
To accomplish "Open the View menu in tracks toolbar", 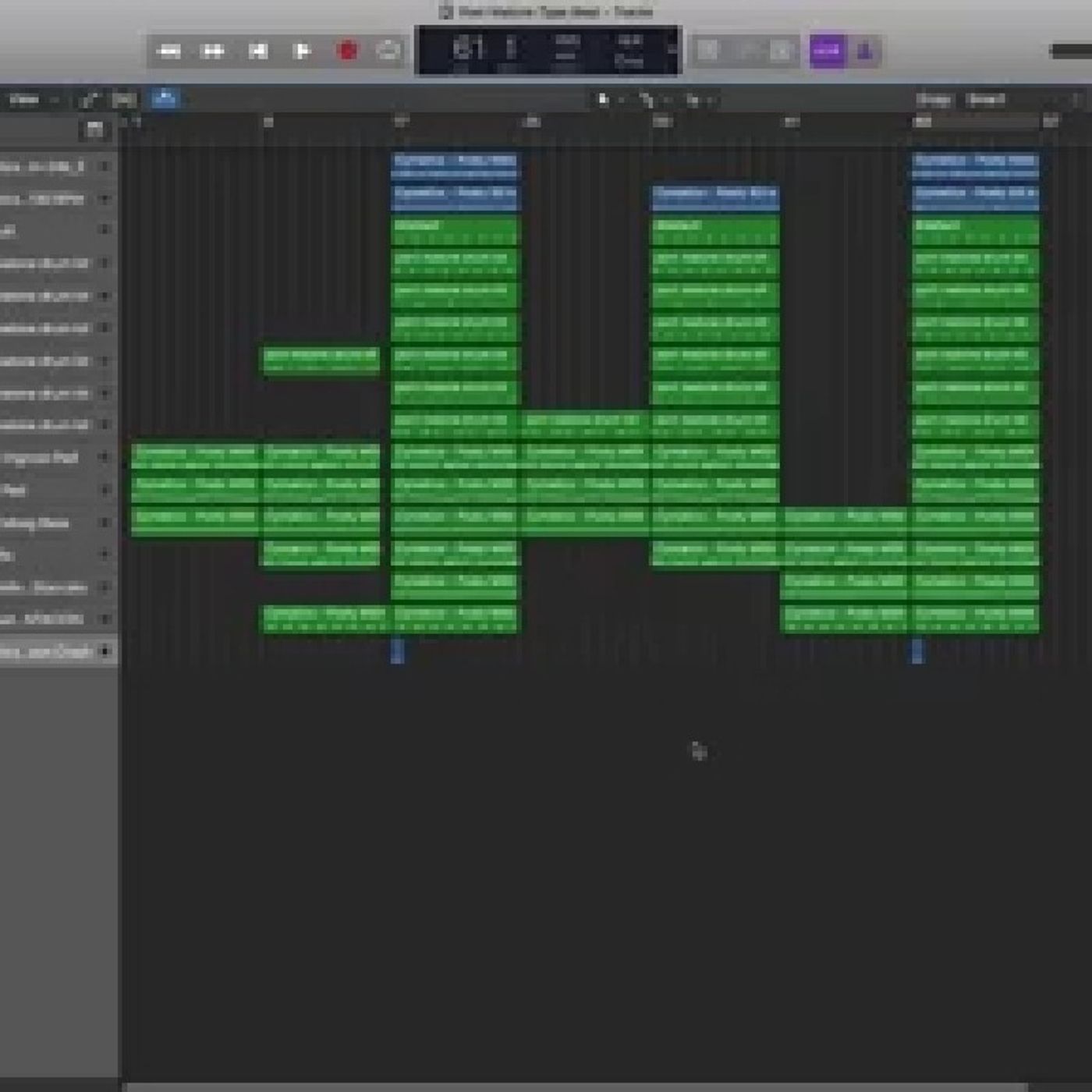I will click(x=31, y=99).
